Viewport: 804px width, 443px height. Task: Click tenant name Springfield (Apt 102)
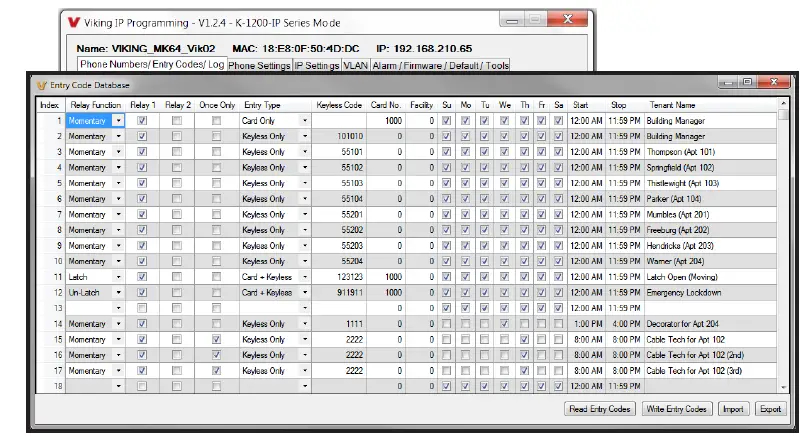click(680, 168)
